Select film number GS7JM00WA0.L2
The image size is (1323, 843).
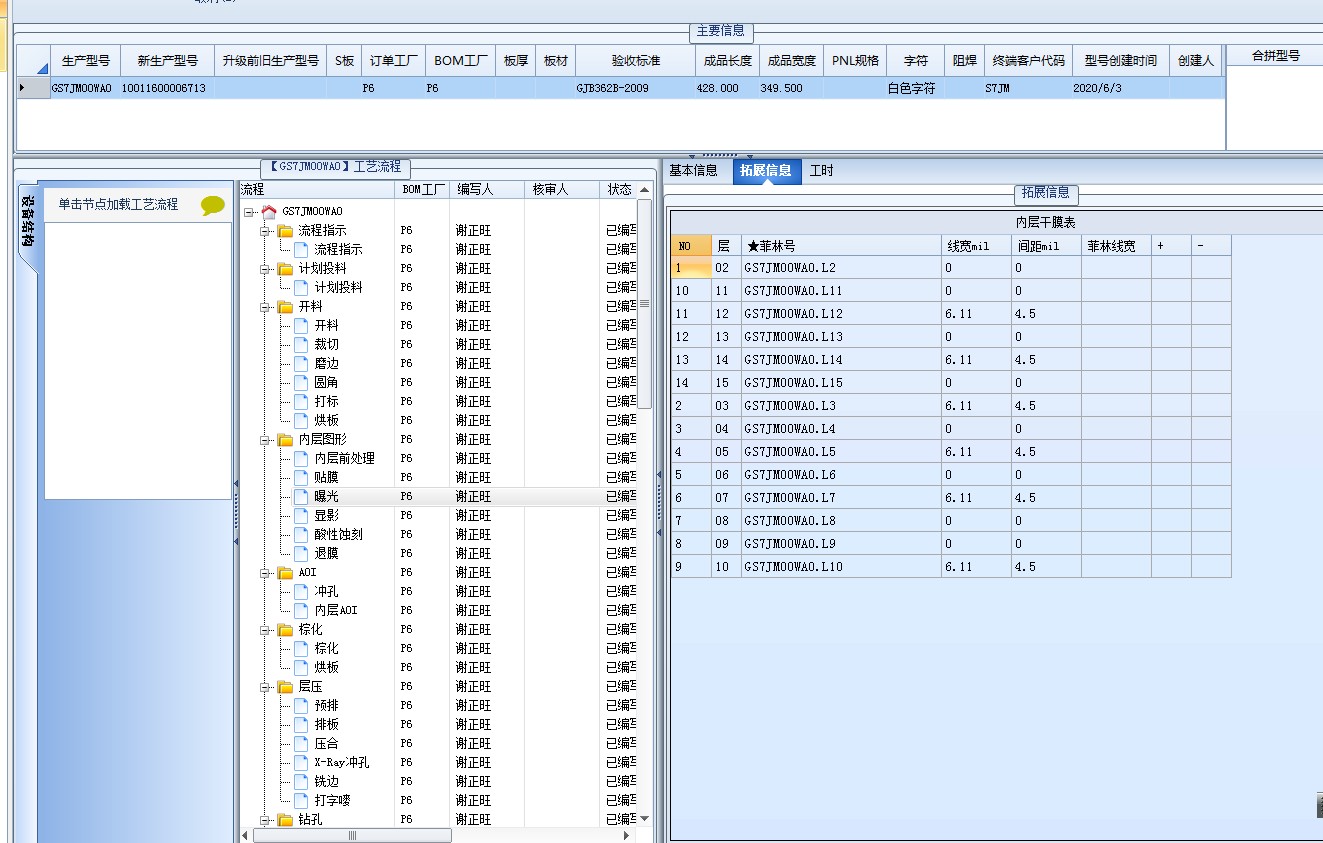(x=841, y=268)
